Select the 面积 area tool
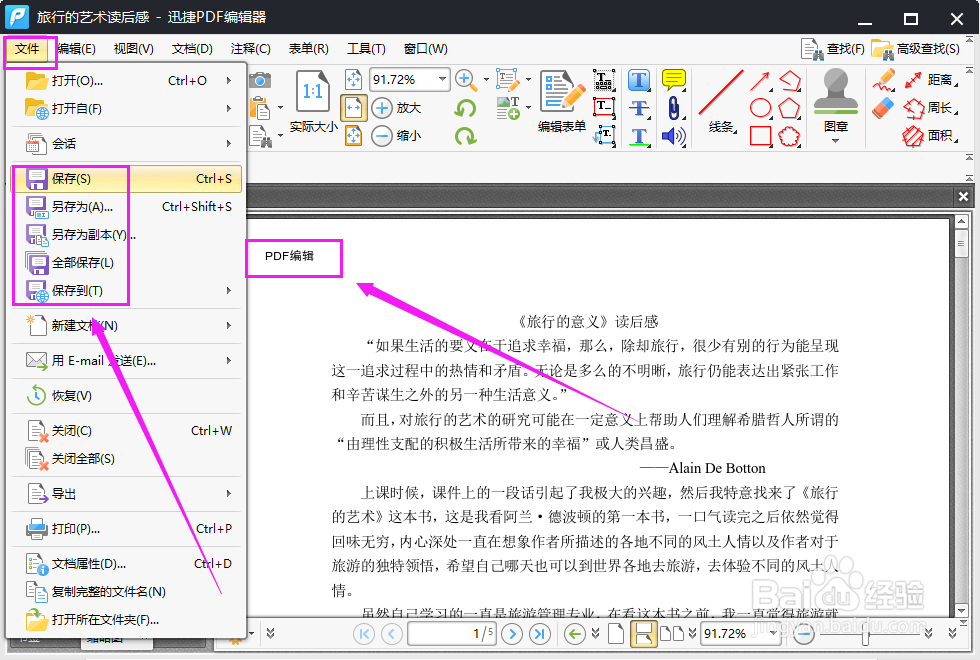The image size is (980, 660). point(931,136)
